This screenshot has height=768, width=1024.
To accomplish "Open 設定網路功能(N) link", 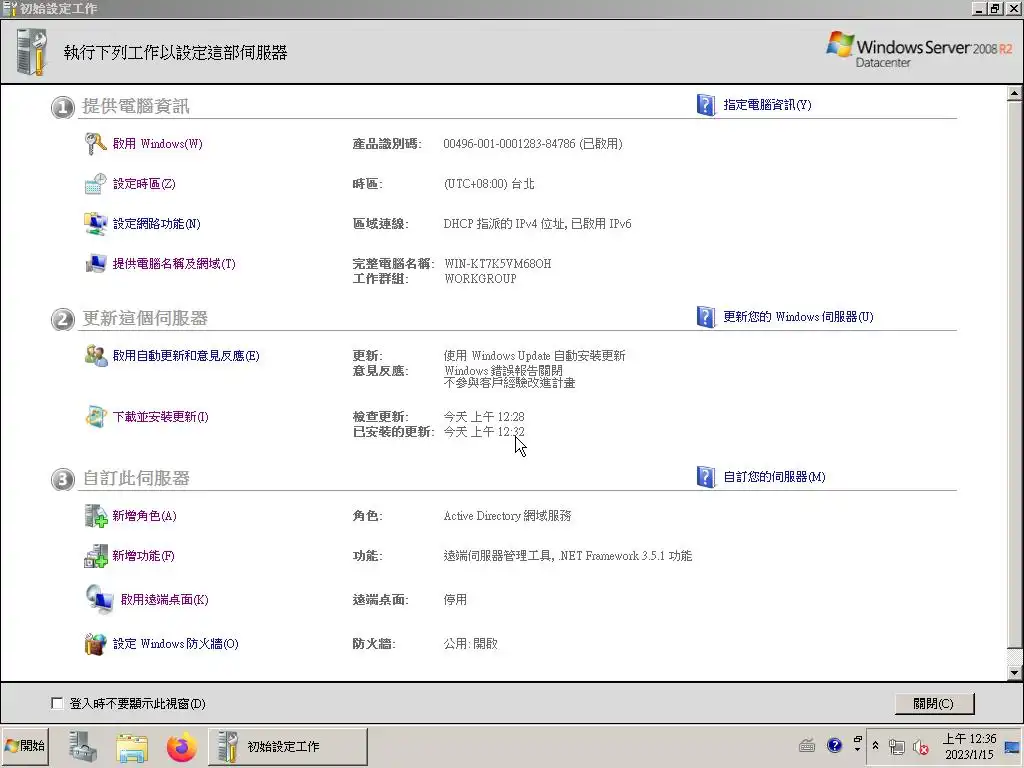I will coord(157,224).
